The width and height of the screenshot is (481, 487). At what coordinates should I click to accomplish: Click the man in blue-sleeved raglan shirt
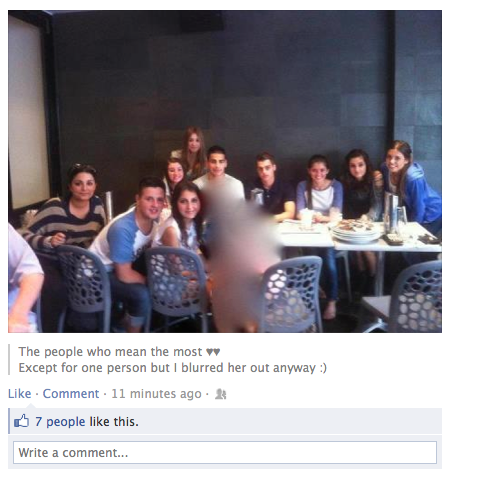point(130,240)
